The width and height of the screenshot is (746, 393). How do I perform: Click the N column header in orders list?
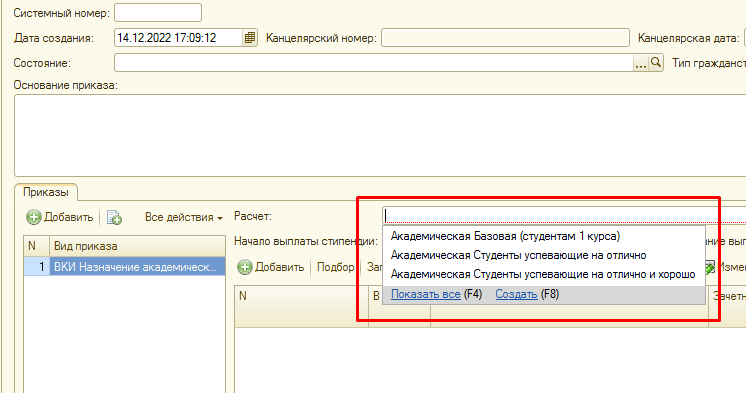pos(37,246)
